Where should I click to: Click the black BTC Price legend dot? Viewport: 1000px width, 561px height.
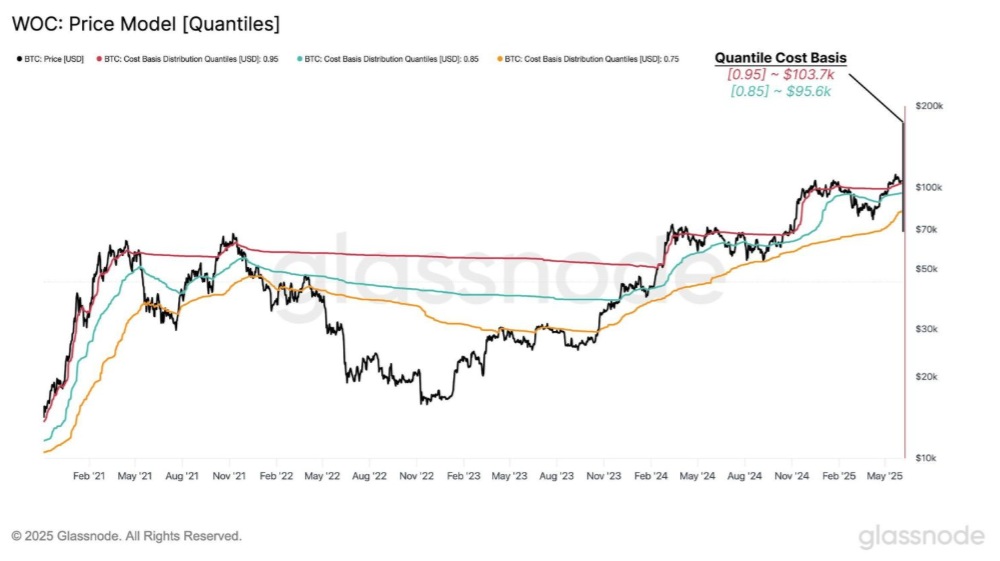pos(20,59)
